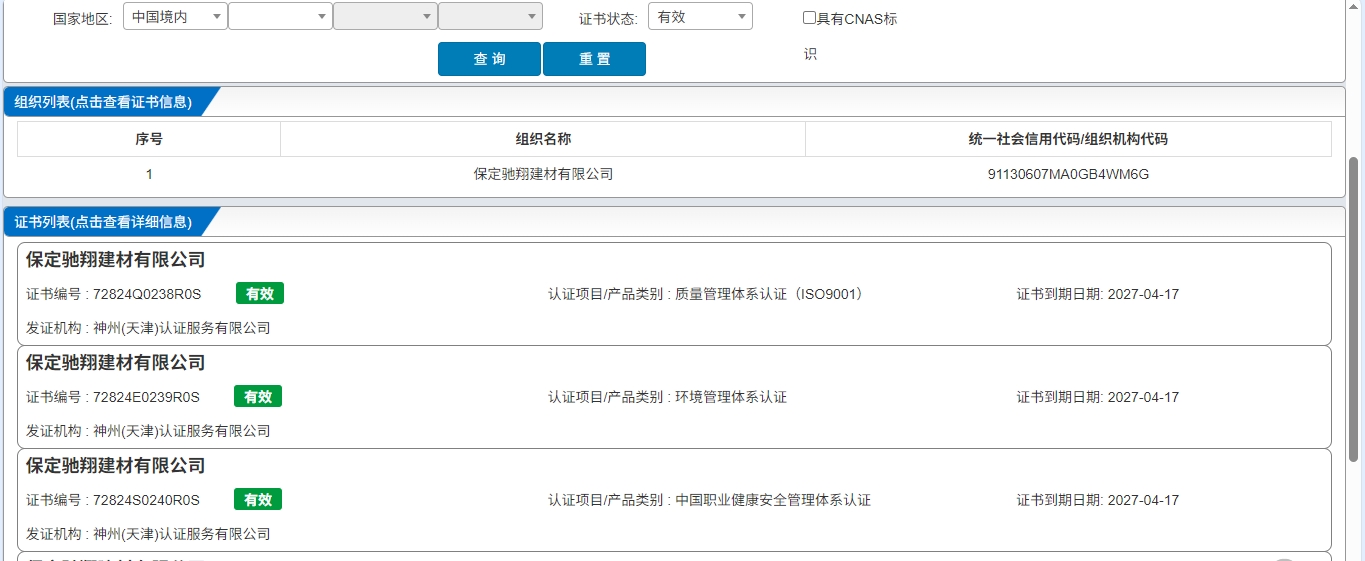Click credit code 91130607MA0GB4WM6G

pyautogui.click(x=1068, y=174)
